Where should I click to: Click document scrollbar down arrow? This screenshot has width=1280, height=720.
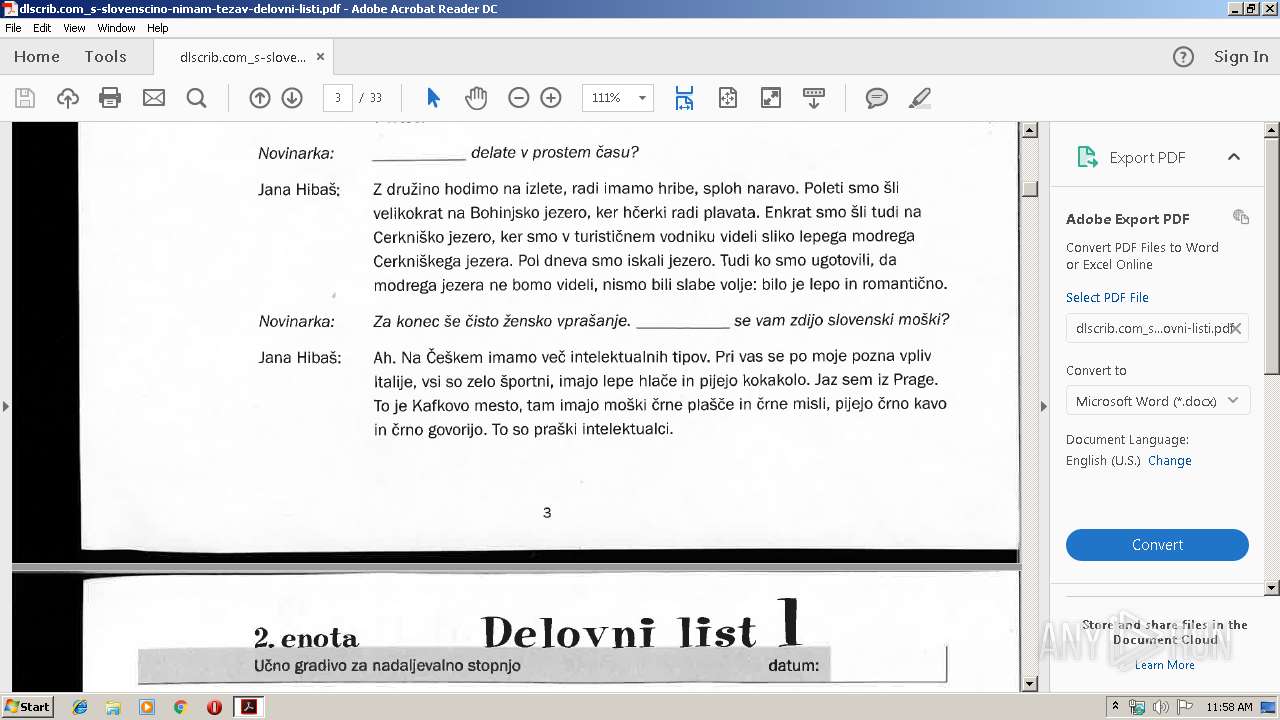(x=1030, y=684)
